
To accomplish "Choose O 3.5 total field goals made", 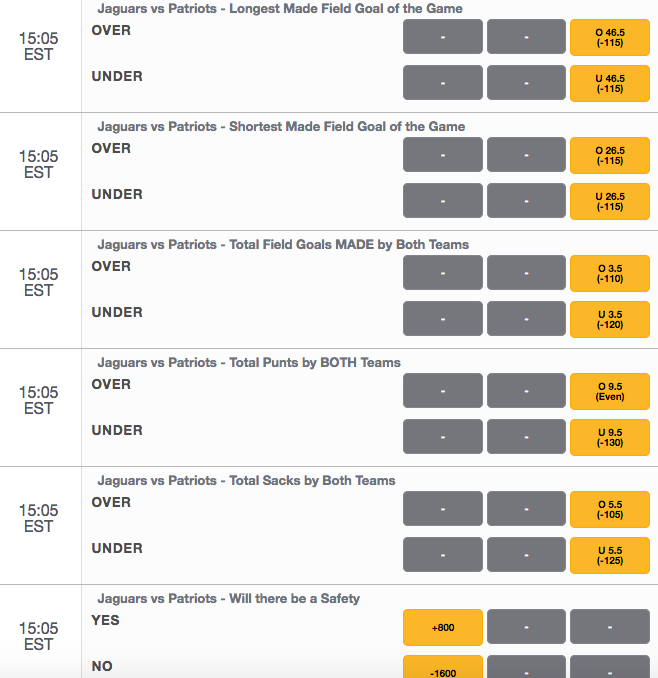I will click(x=610, y=274).
